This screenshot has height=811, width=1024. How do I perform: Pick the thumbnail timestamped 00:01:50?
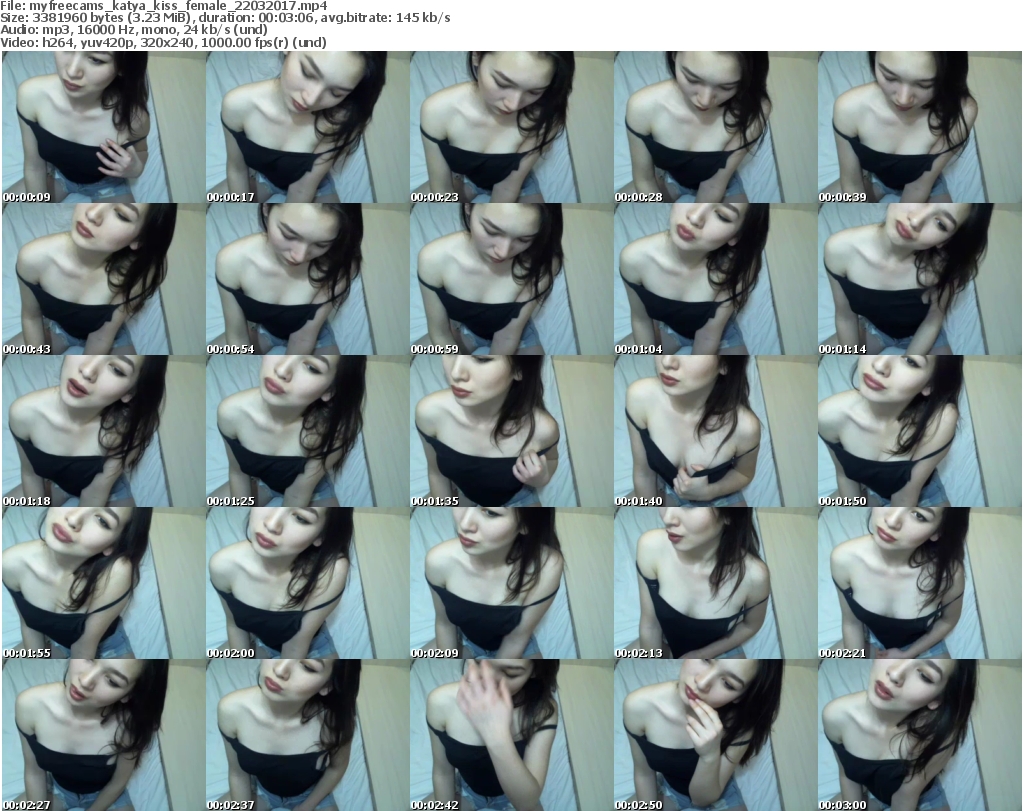920,431
